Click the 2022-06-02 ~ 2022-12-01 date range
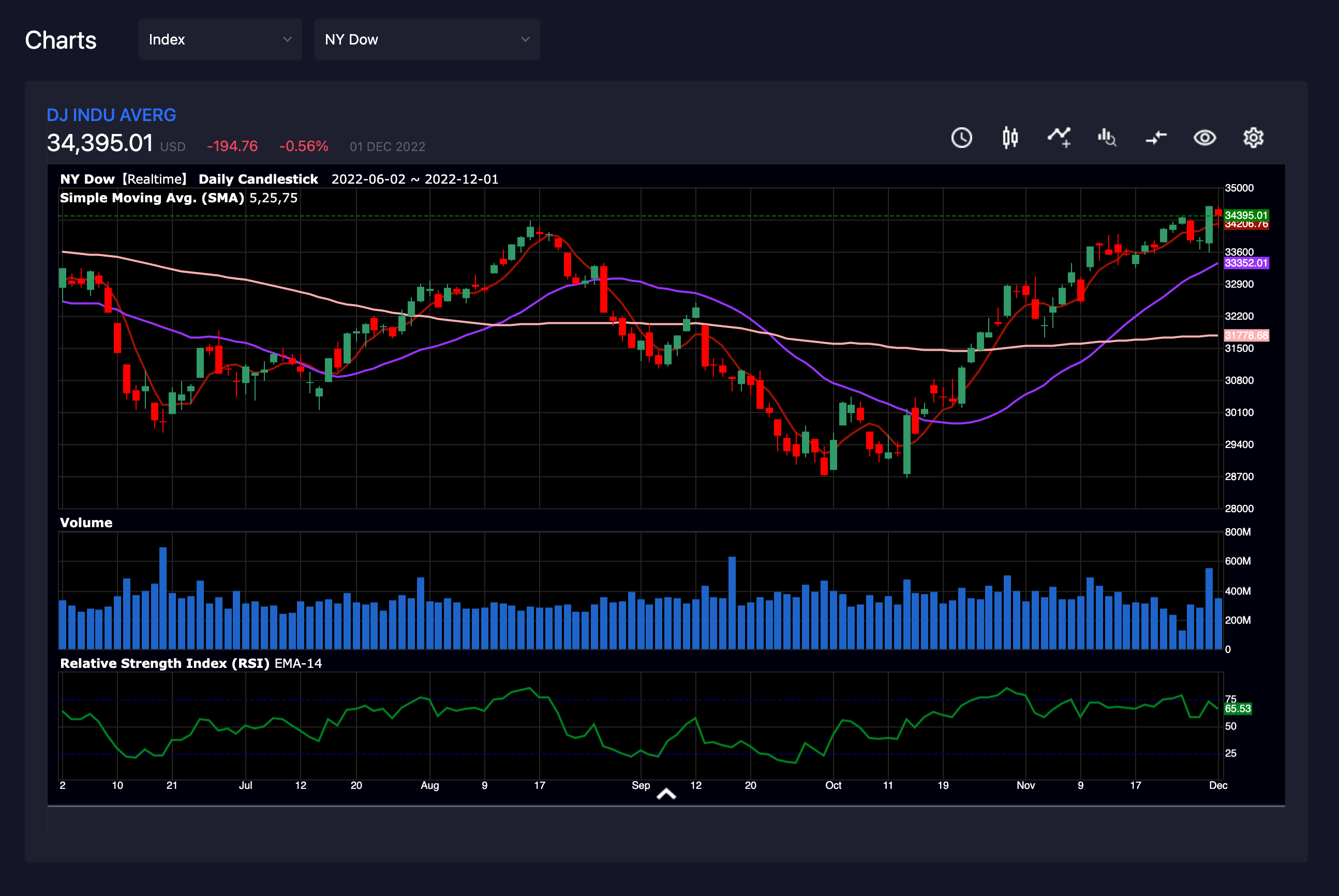This screenshot has width=1339, height=896. tap(415, 179)
